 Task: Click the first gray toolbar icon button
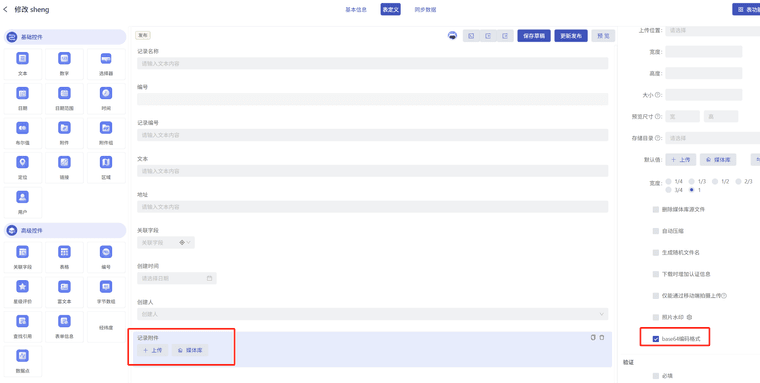click(471, 36)
